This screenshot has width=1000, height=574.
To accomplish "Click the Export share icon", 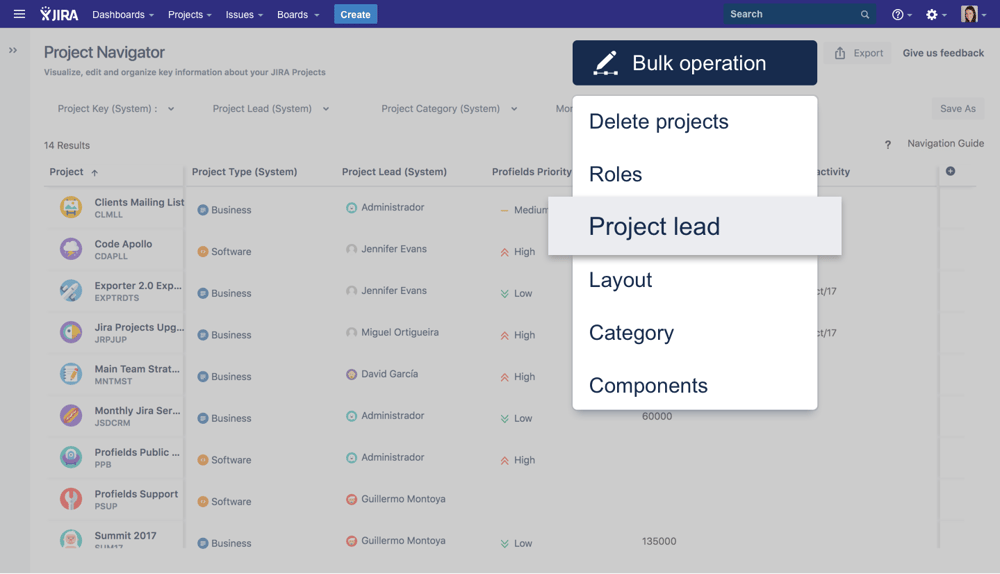I will pos(840,53).
